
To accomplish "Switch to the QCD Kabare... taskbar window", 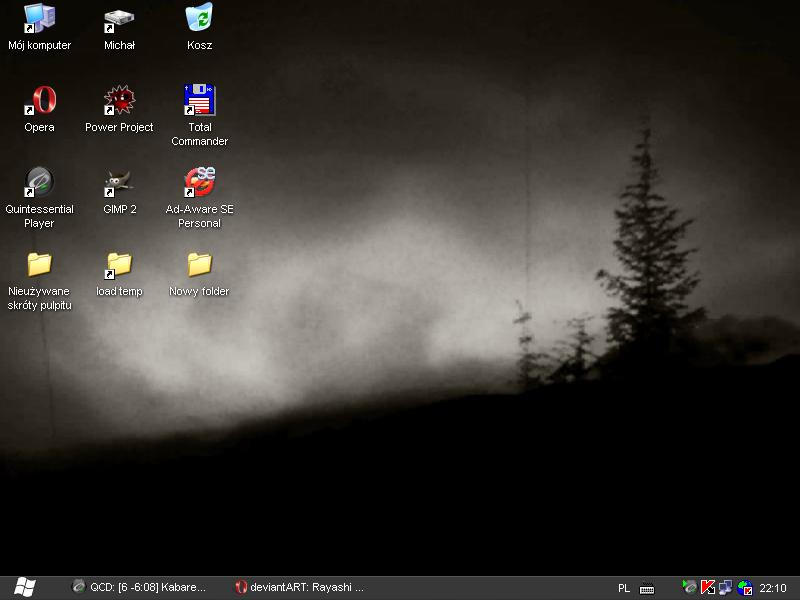I will click(x=139, y=587).
